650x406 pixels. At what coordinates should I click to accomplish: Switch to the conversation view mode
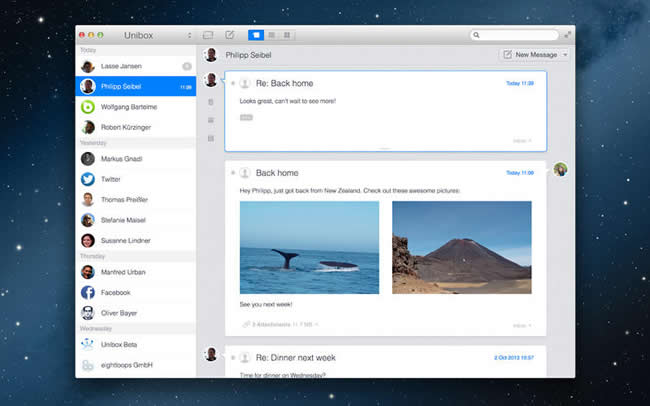(x=255, y=35)
